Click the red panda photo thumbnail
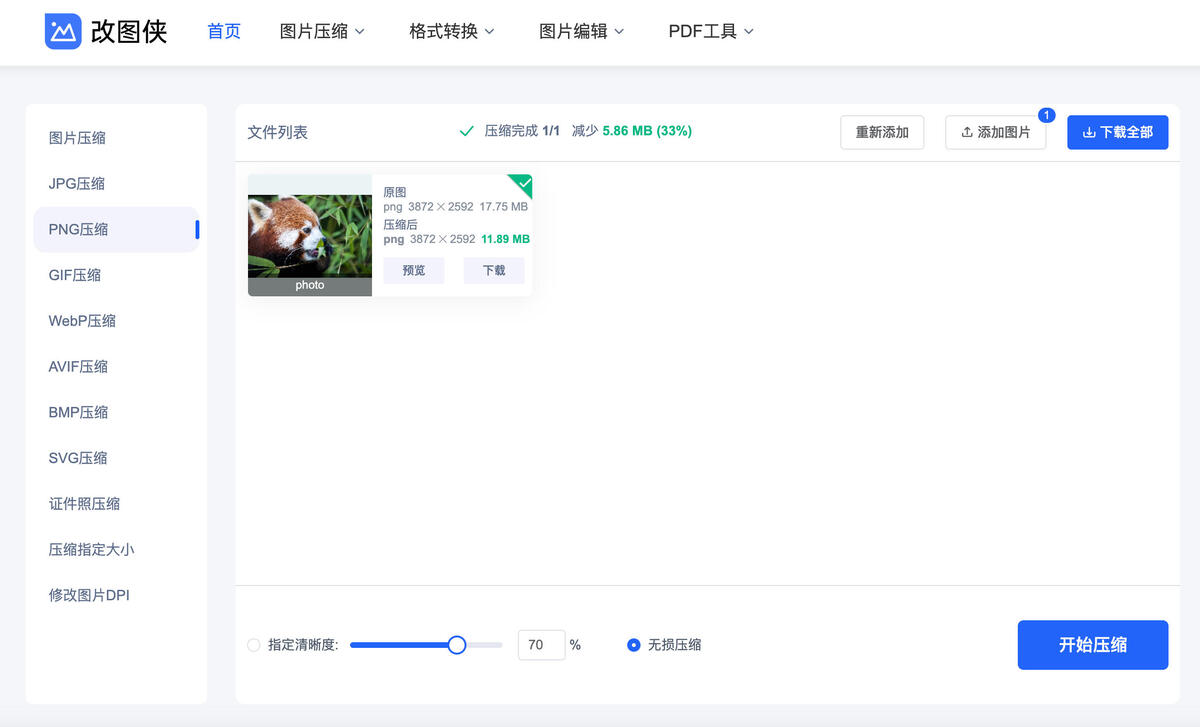The height and width of the screenshot is (727, 1200). coord(310,236)
